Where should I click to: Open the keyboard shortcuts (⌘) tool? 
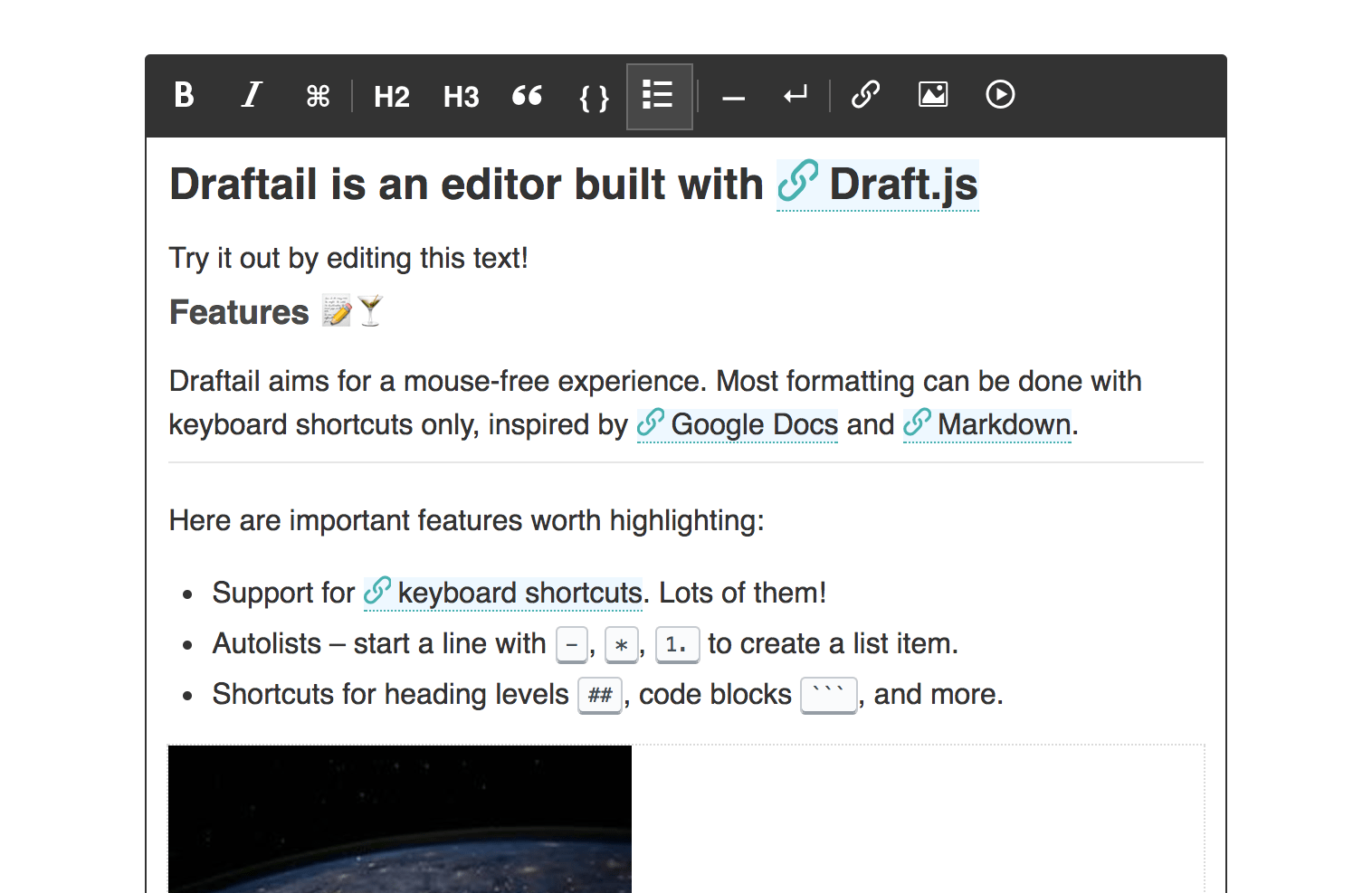tap(317, 95)
